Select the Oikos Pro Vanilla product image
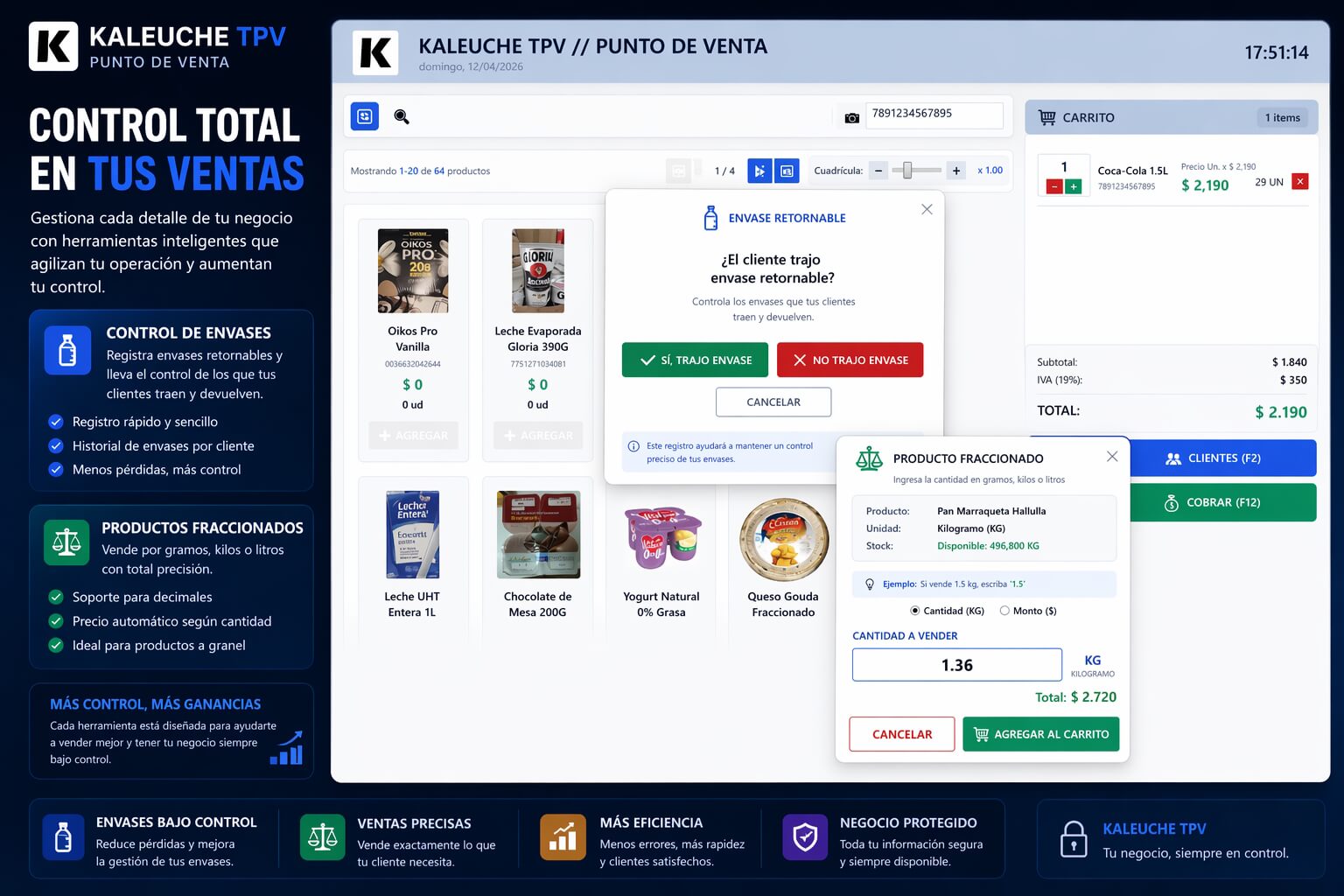The height and width of the screenshot is (896, 1344). [x=413, y=271]
